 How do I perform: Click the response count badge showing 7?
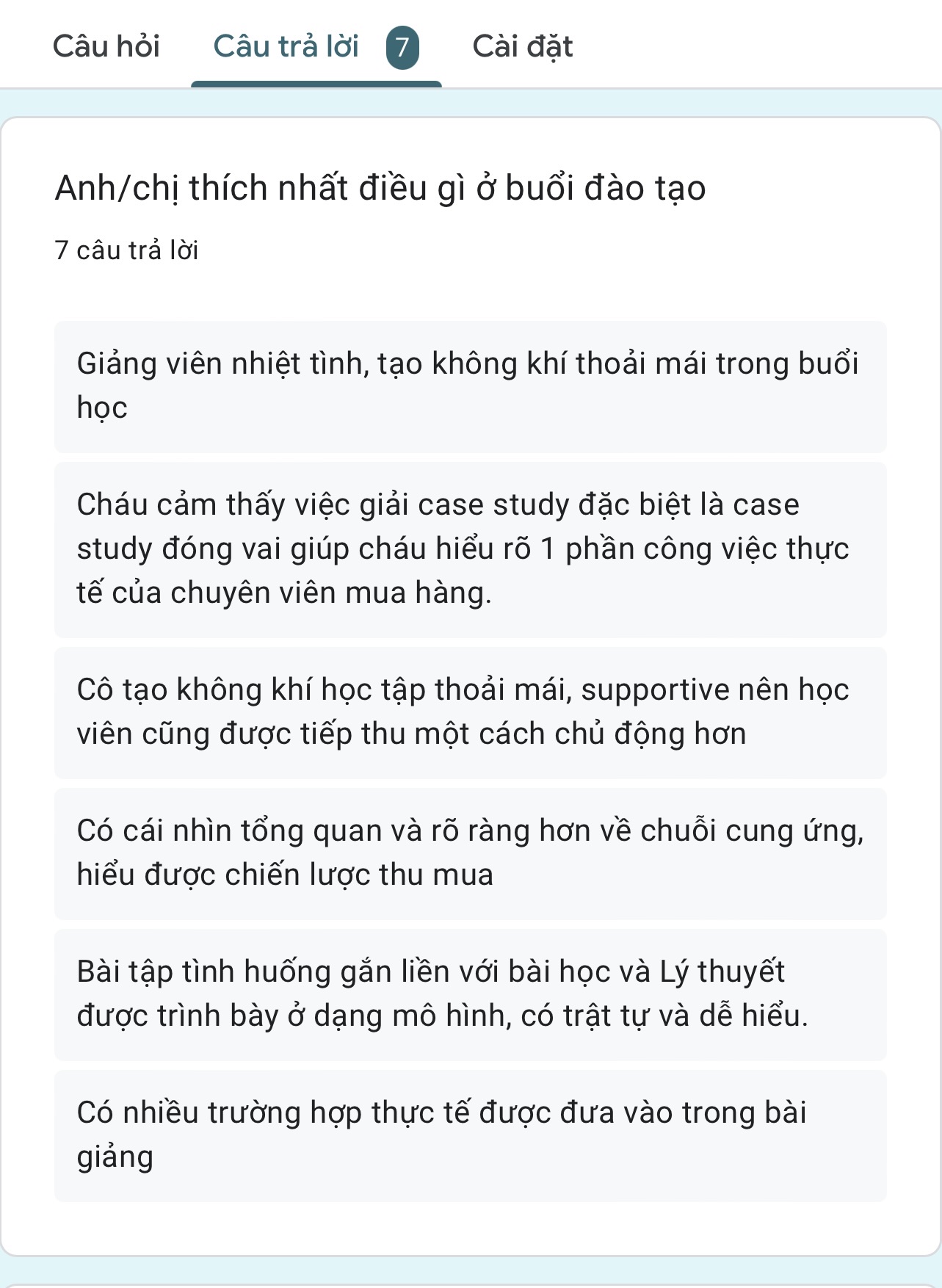402,48
